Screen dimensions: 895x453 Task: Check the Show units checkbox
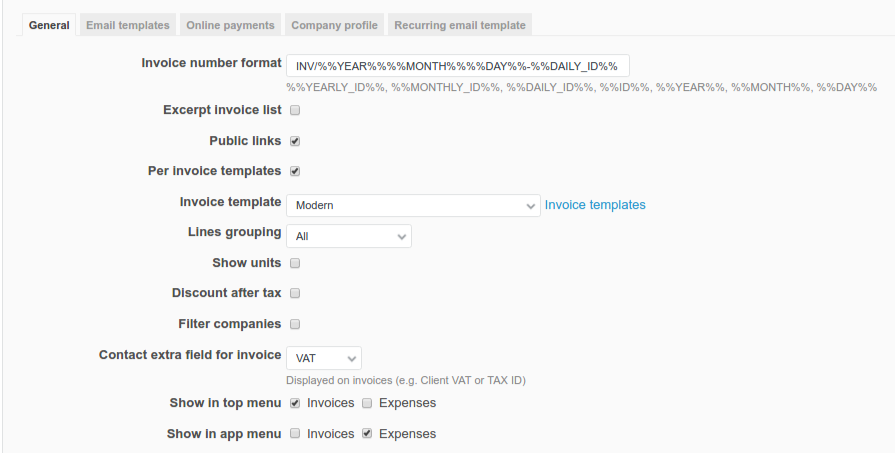point(295,264)
